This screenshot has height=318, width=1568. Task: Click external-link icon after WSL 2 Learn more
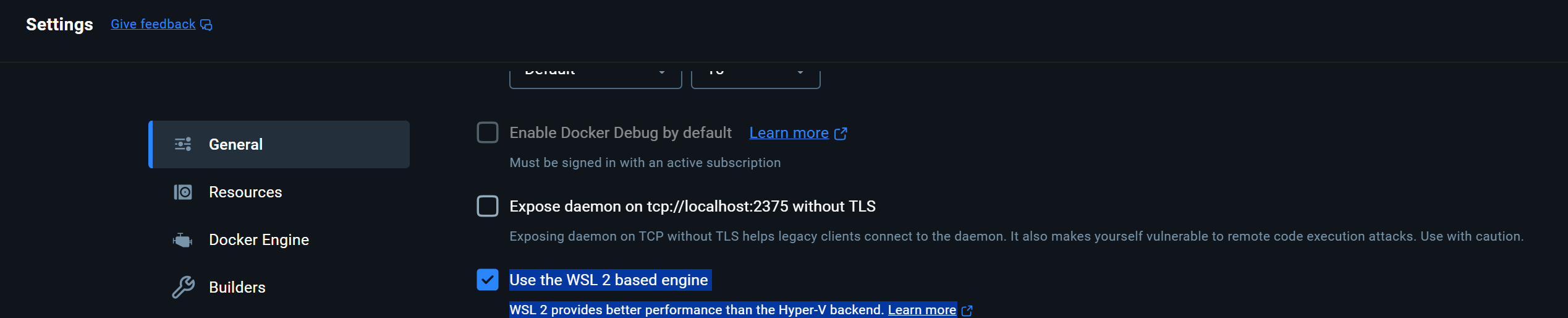tap(967, 311)
